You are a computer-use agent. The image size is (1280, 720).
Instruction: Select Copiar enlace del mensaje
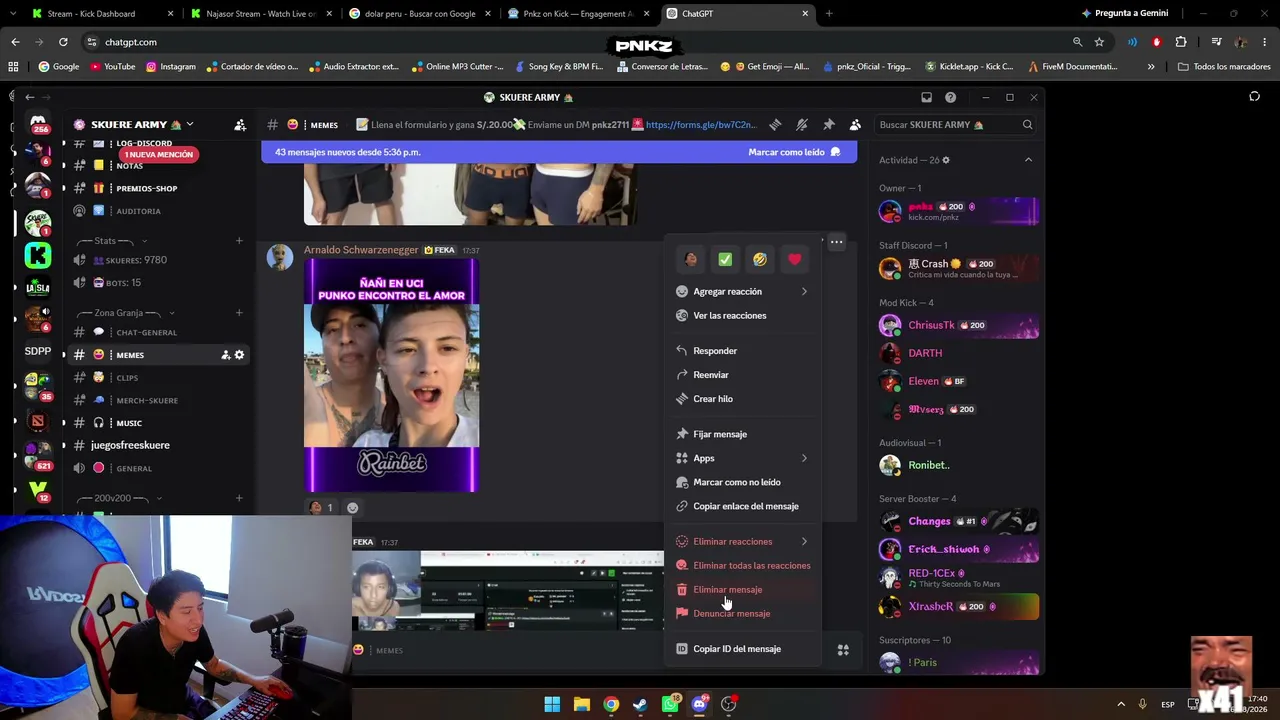click(x=741, y=507)
